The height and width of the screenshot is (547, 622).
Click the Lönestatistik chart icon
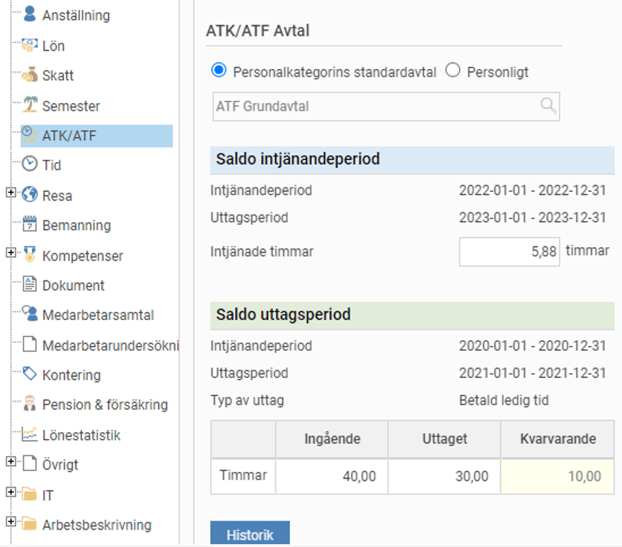pos(29,434)
